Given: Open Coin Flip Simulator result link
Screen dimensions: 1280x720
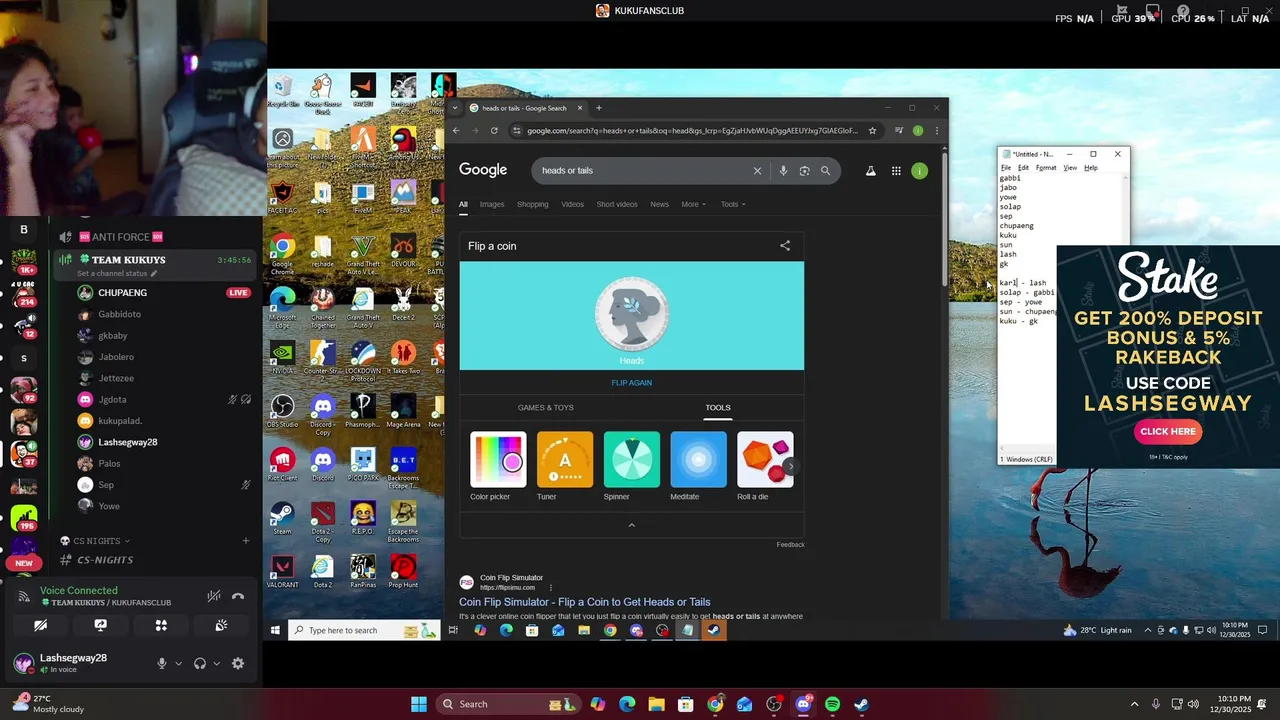Looking at the screenshot, I should (x=584, y=602).
